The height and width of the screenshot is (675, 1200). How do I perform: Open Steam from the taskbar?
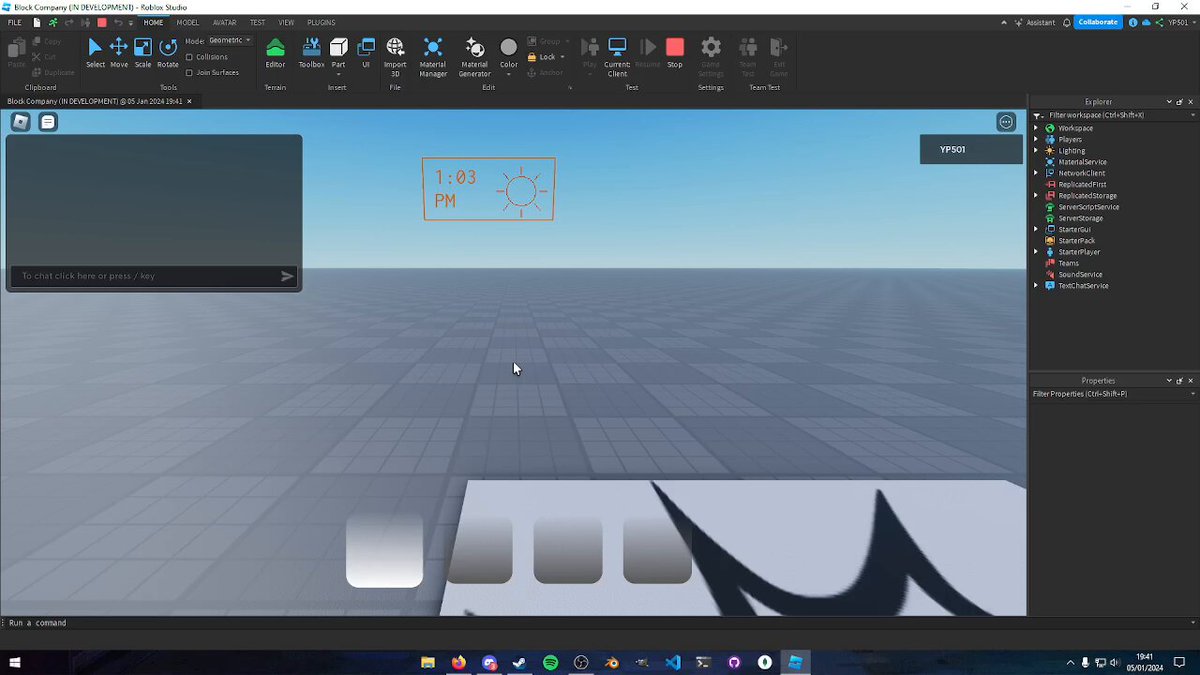click(x=519, y=662)
